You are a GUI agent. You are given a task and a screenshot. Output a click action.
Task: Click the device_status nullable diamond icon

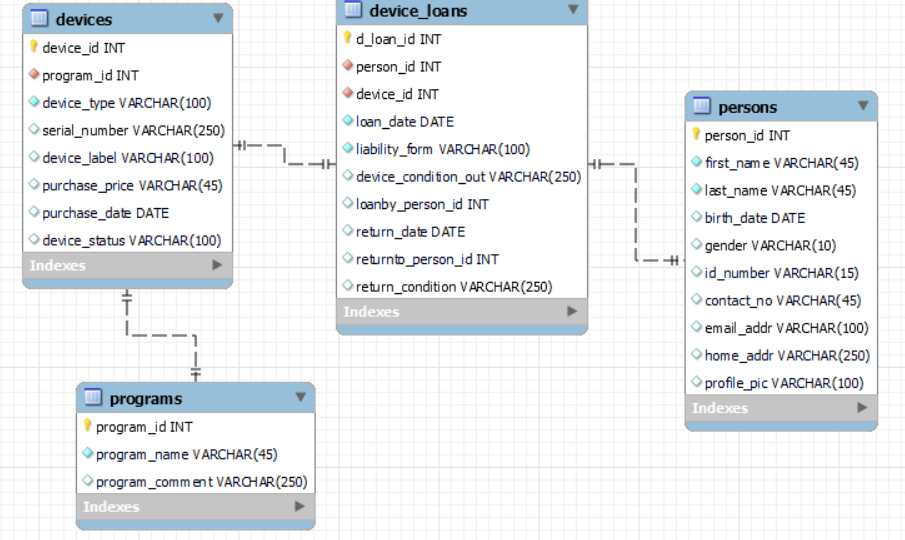[34, 239]
